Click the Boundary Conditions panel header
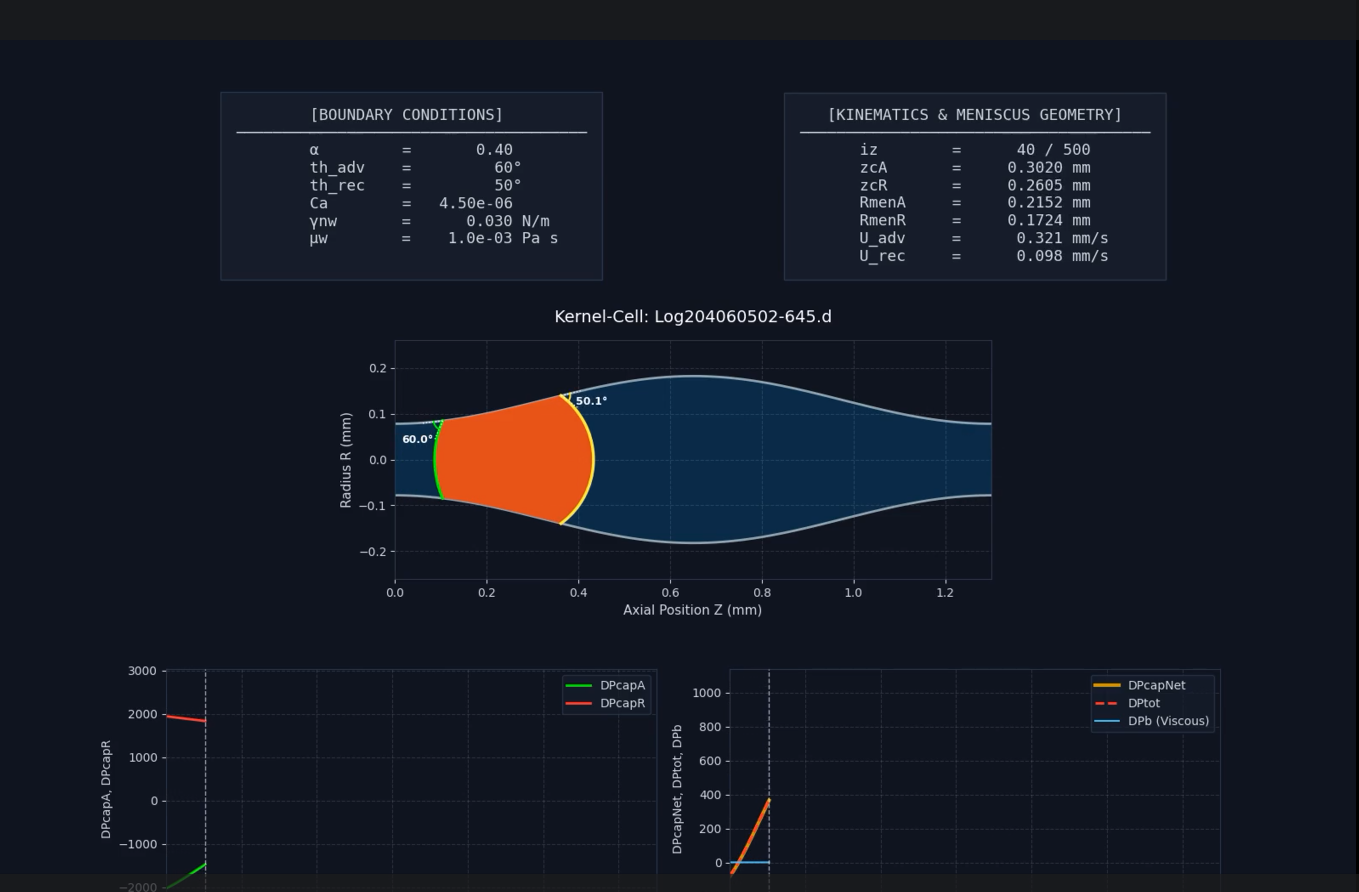1359x892 pixels. (407, 115)
